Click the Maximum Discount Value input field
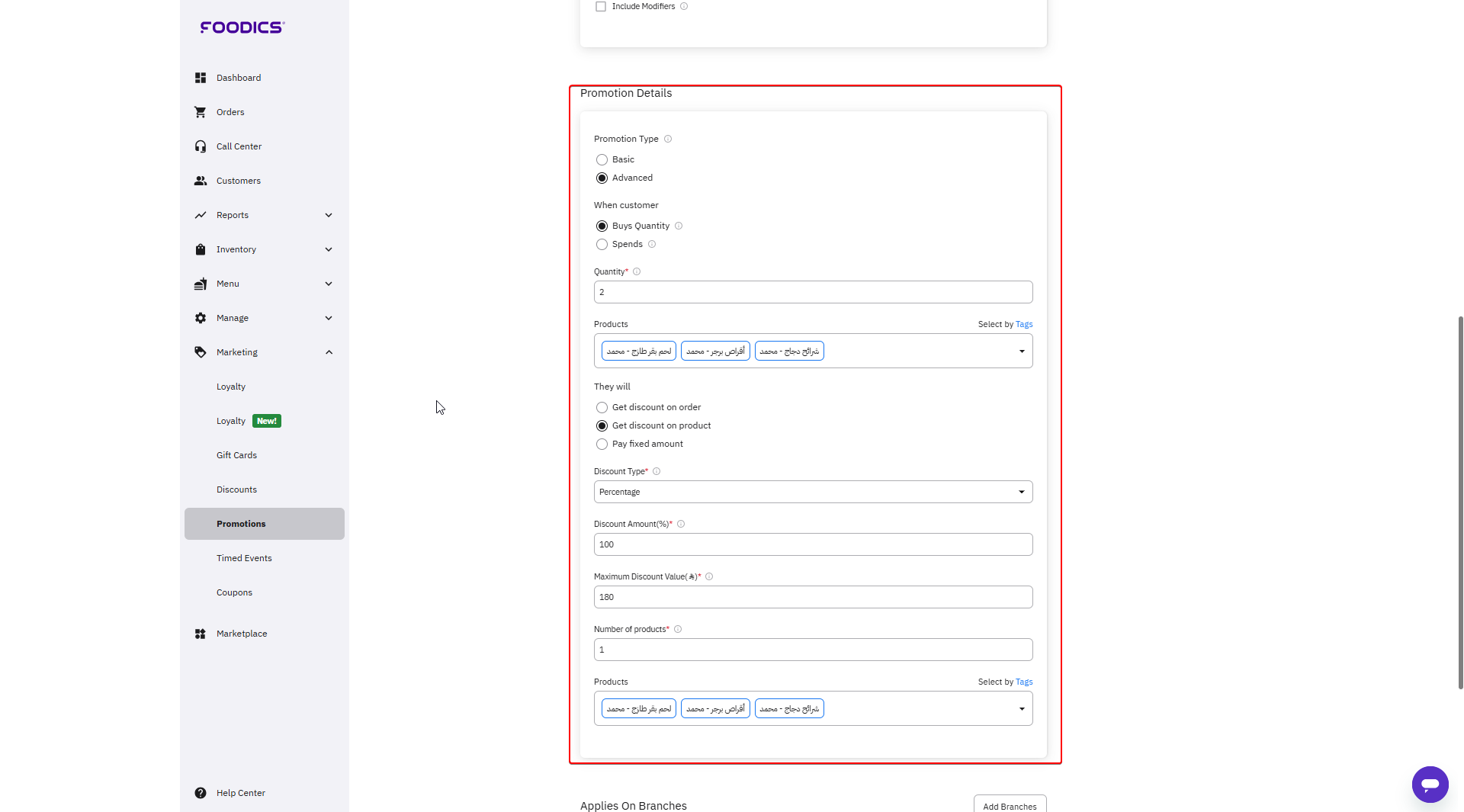This screenshot has width=1464, height=812. pyautogui.click(x=813, y=597)
